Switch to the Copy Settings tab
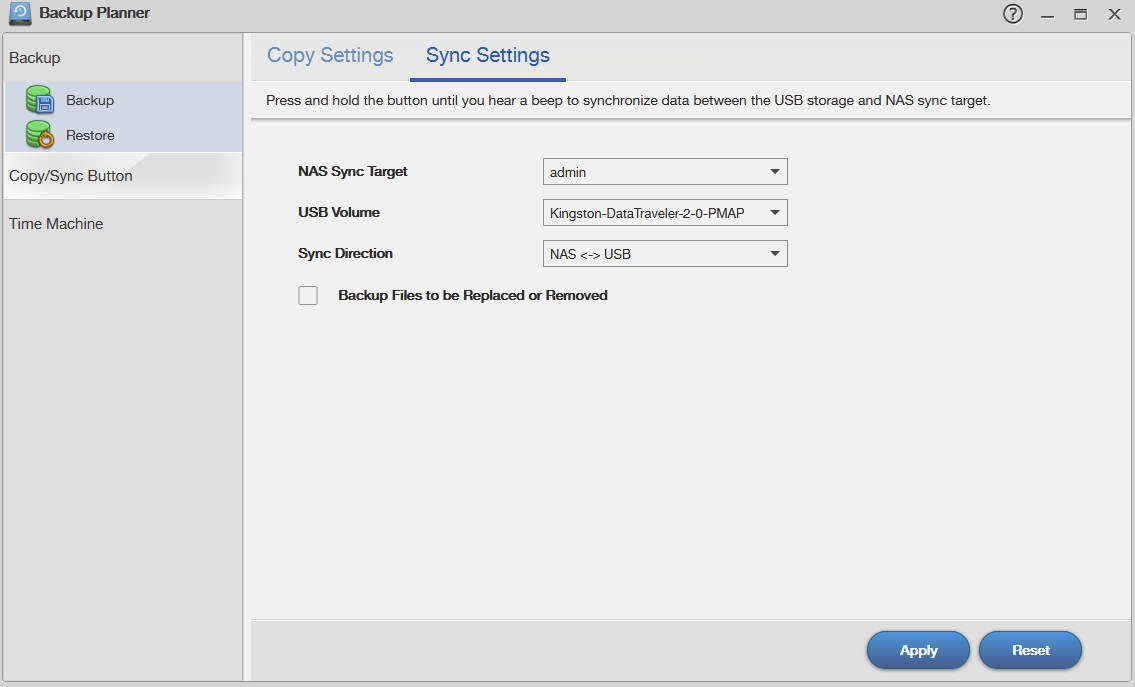The image size is (1135, 687). pos(330,56)
